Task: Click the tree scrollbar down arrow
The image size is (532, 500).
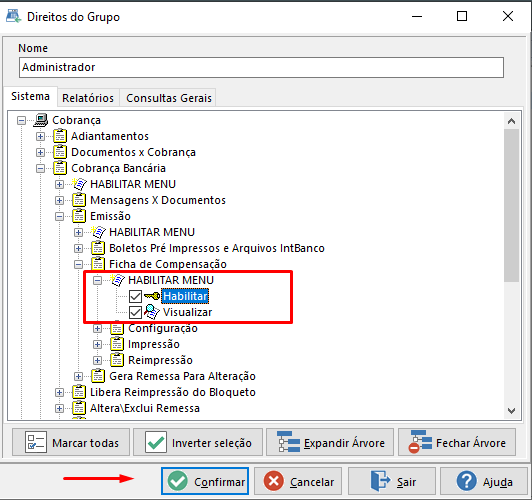Action: tap(511, 410)
